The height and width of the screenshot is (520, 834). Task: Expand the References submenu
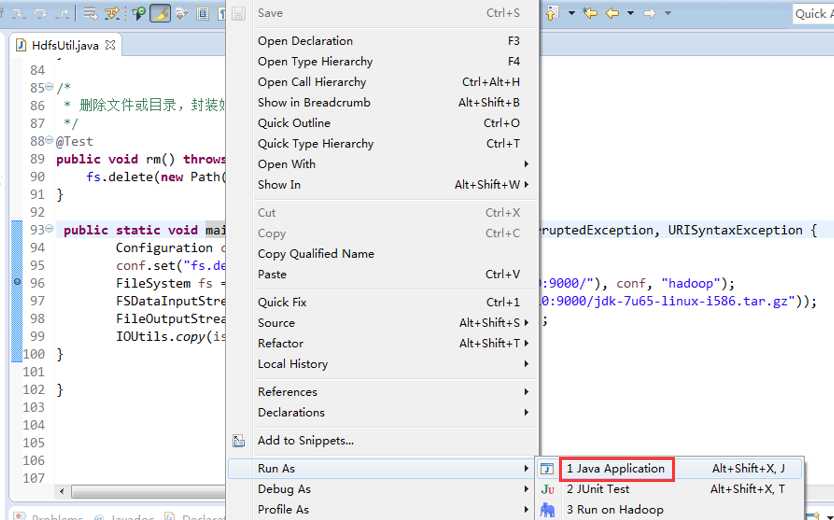[526, 392]
